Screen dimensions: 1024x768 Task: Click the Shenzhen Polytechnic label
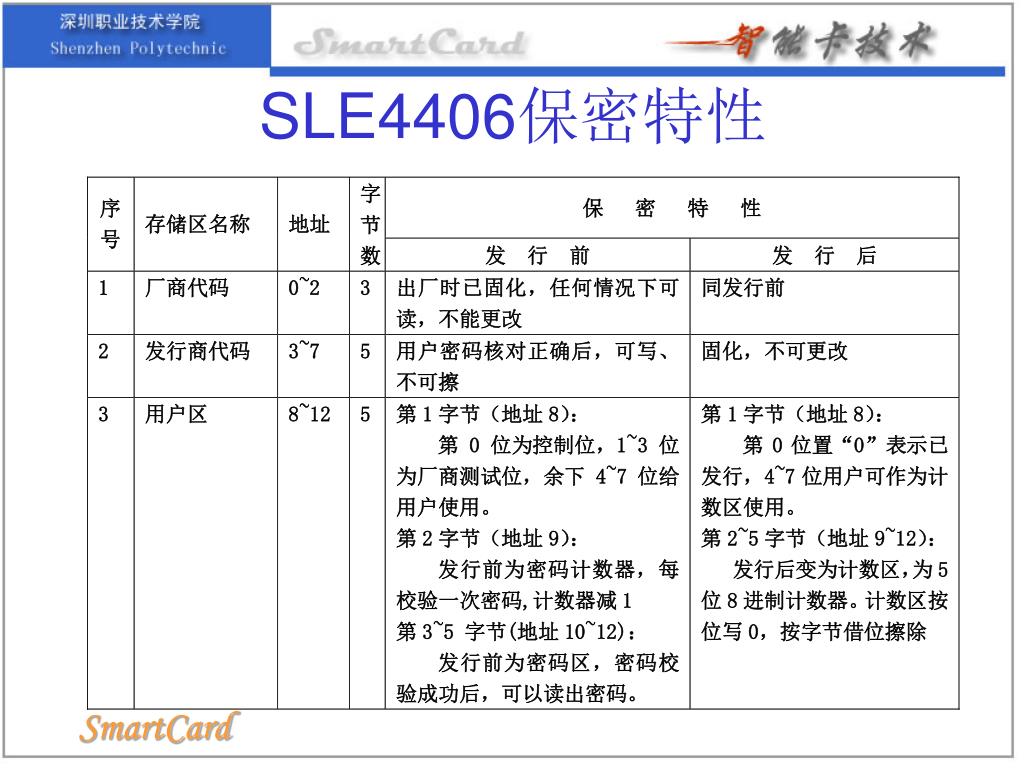(138, 48)
